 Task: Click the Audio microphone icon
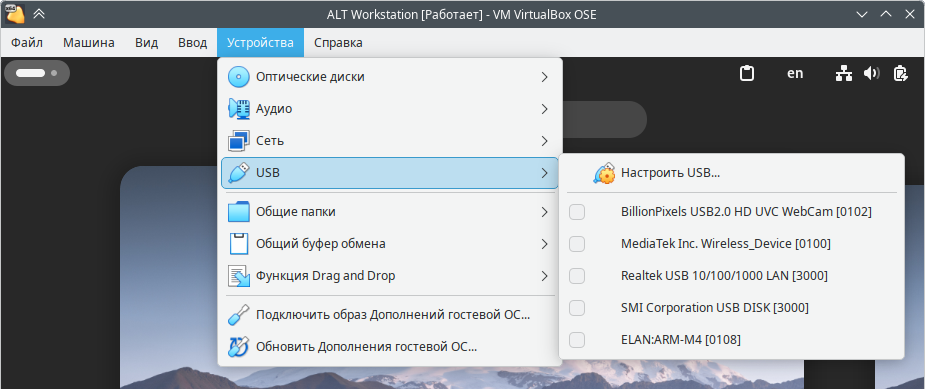(239, 109)
